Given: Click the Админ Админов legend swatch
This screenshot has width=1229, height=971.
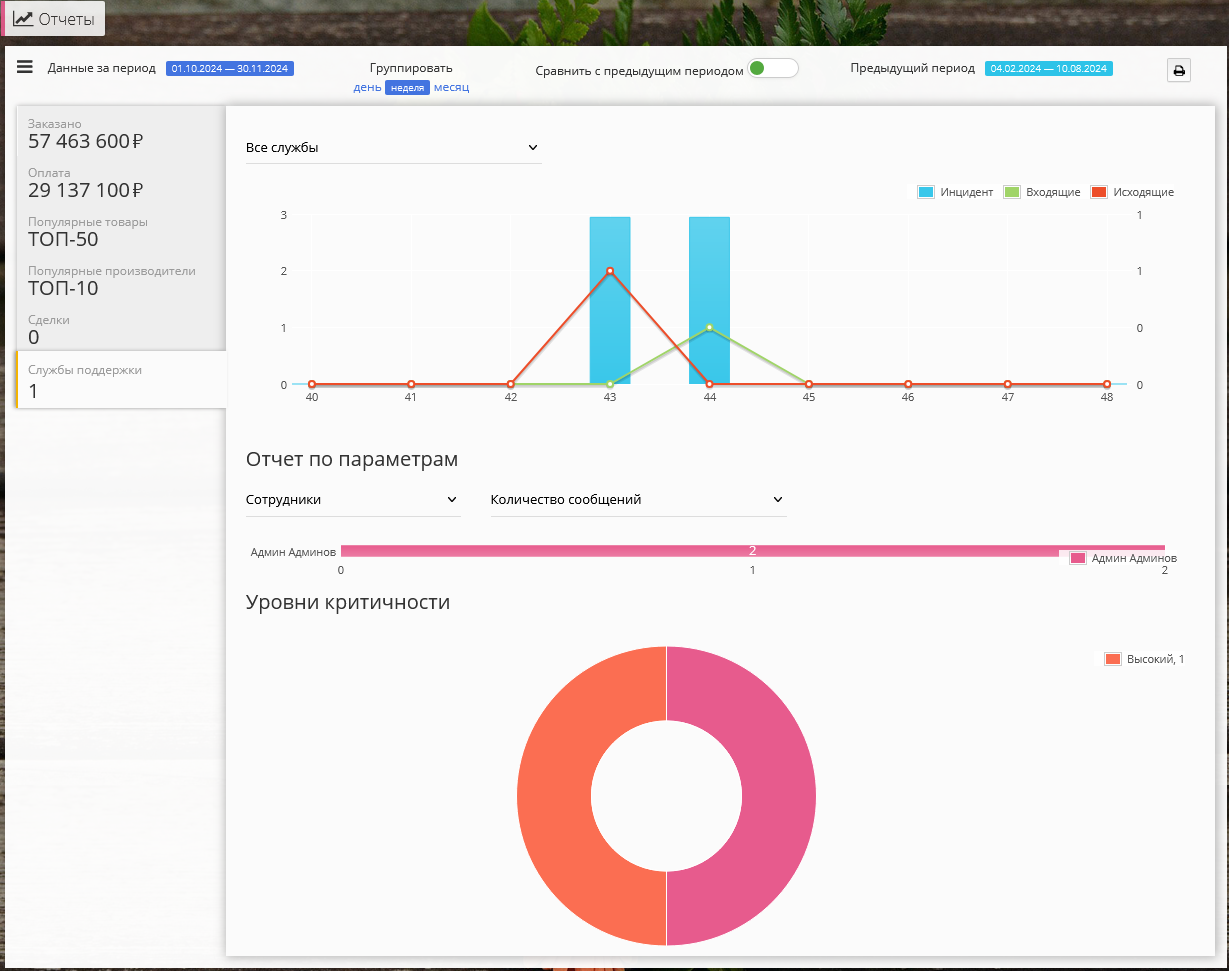Looking at the screenshot, I should (1078, 558).
